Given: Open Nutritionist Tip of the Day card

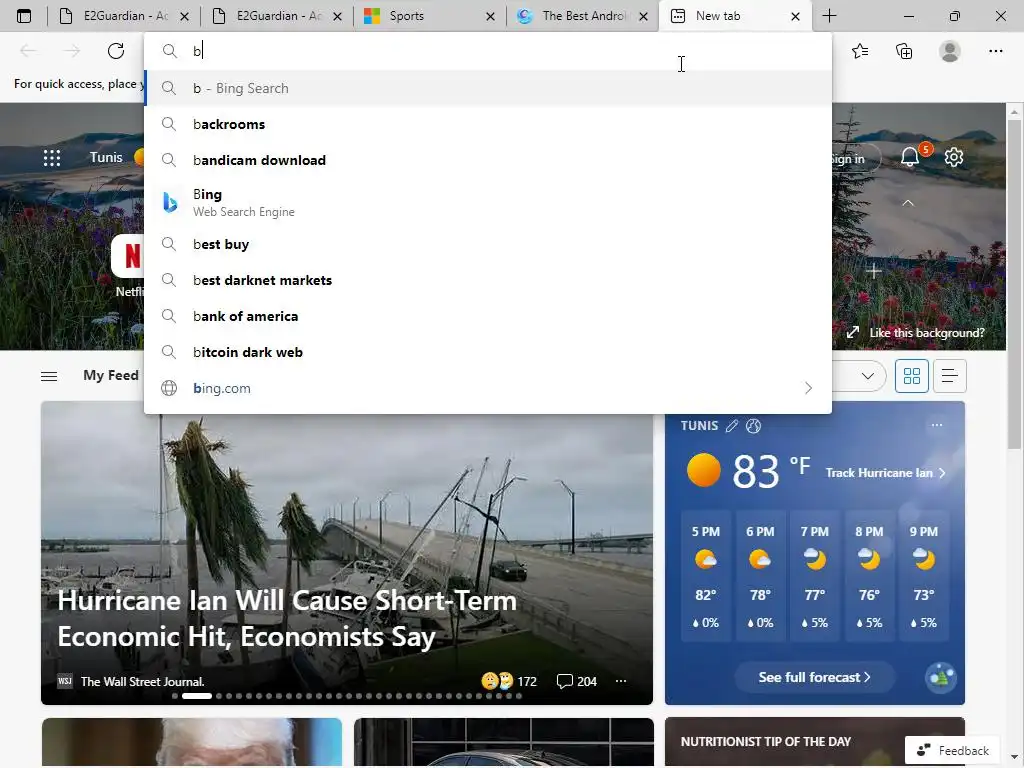Looking at the screenshot, I should [814, 742].
